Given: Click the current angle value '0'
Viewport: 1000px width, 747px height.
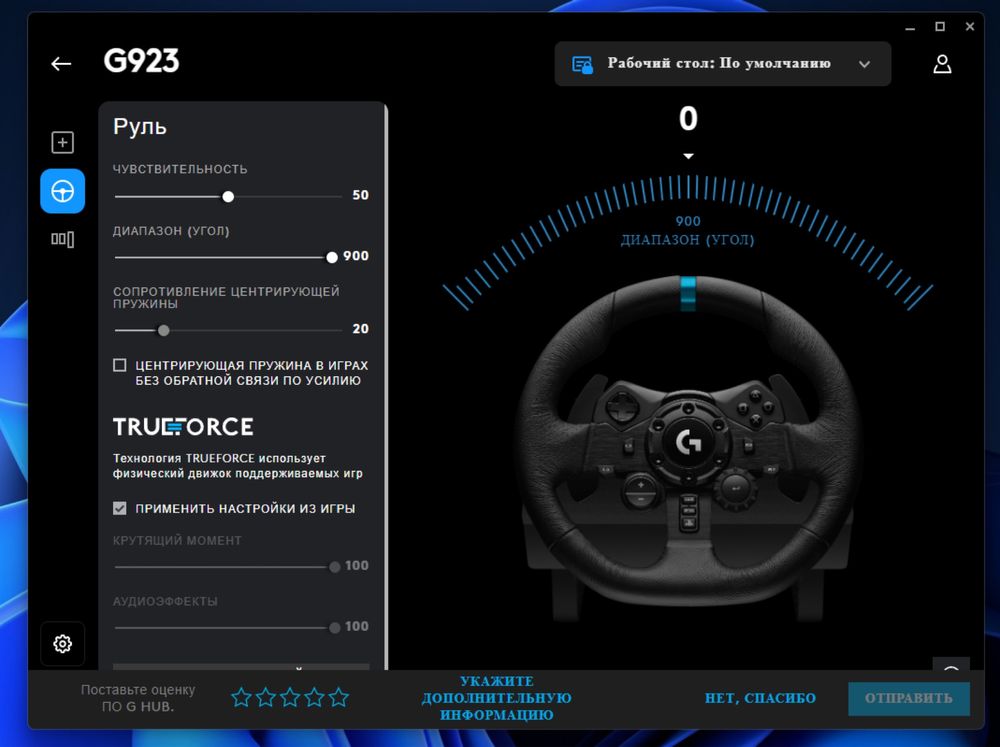Looking at the screenshot, I should (688, 119).
